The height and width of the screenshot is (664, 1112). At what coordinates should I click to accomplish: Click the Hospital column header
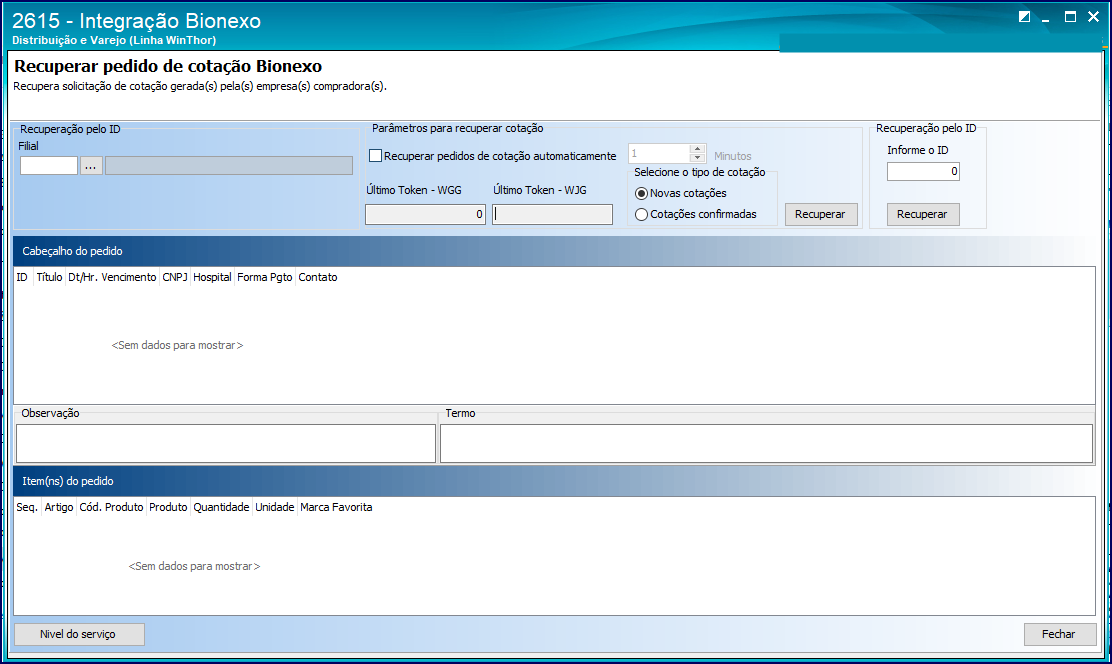click(212, 277)
